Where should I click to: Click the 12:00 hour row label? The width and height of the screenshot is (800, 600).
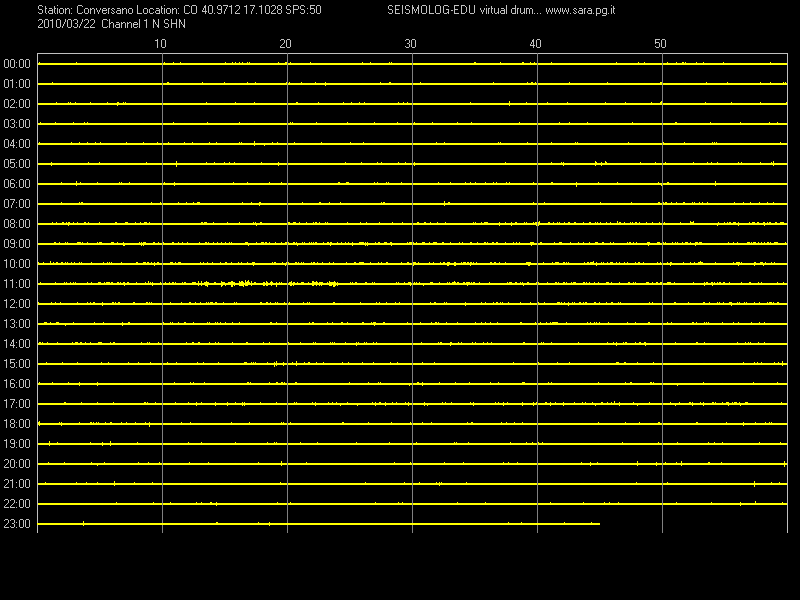pyautogui.click(x=17, y=304)
